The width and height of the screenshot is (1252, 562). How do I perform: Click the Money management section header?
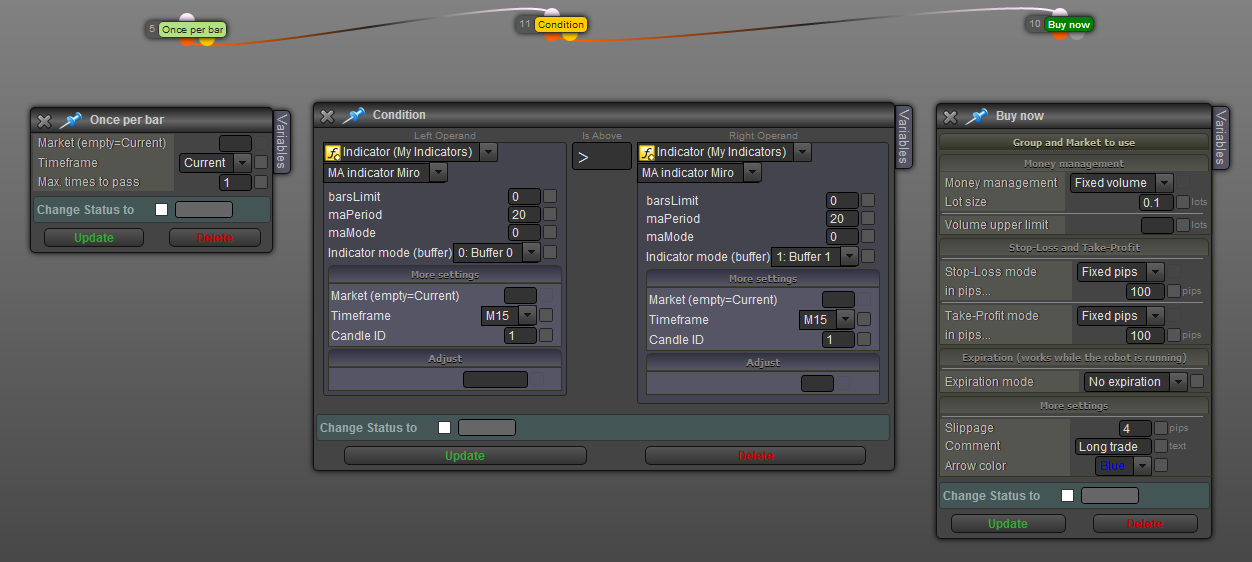[1074, 163]
